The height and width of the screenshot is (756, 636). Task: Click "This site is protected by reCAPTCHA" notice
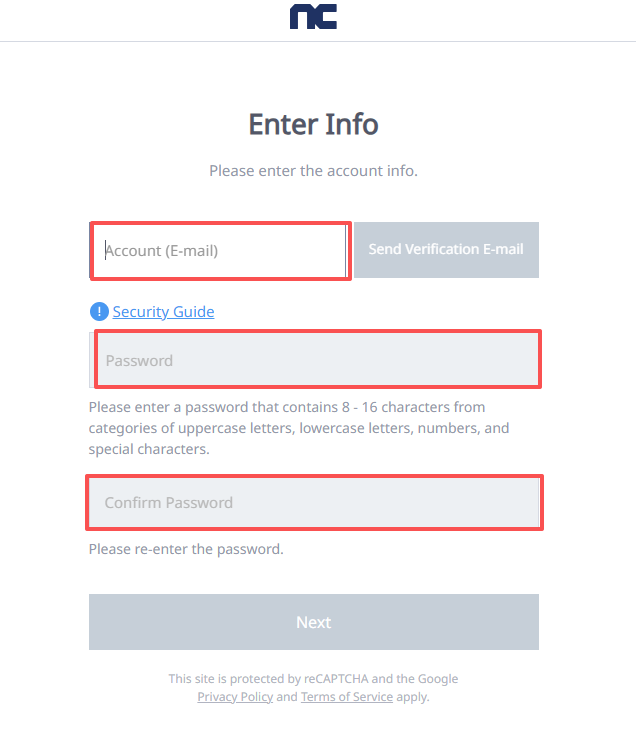coord(313,678)
